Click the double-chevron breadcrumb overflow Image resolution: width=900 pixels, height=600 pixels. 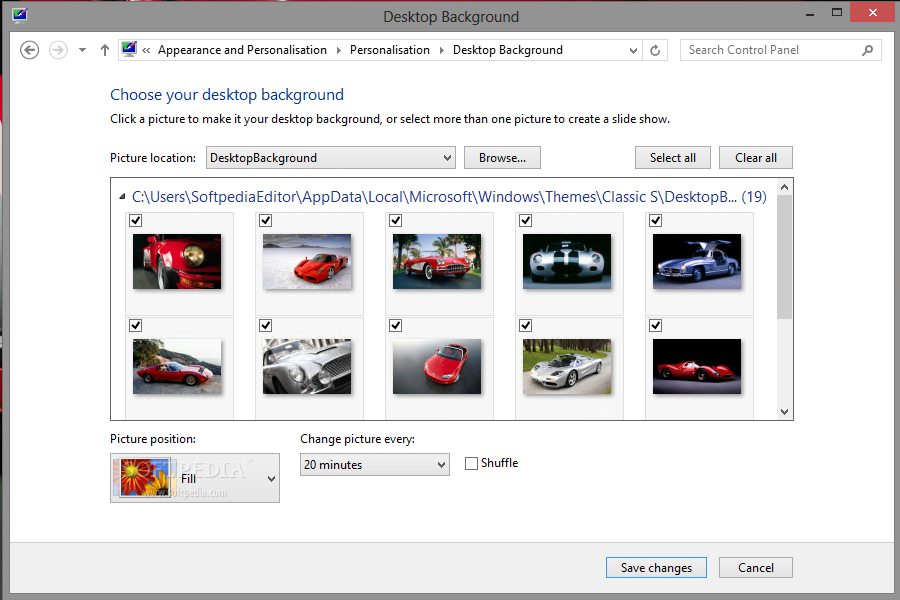click(146, 50)
